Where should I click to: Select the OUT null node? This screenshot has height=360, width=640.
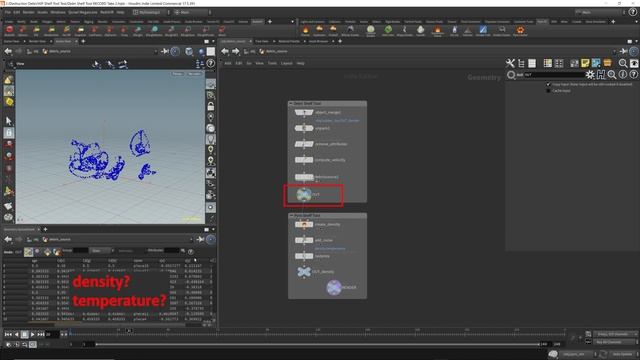(x=304, y=195)
